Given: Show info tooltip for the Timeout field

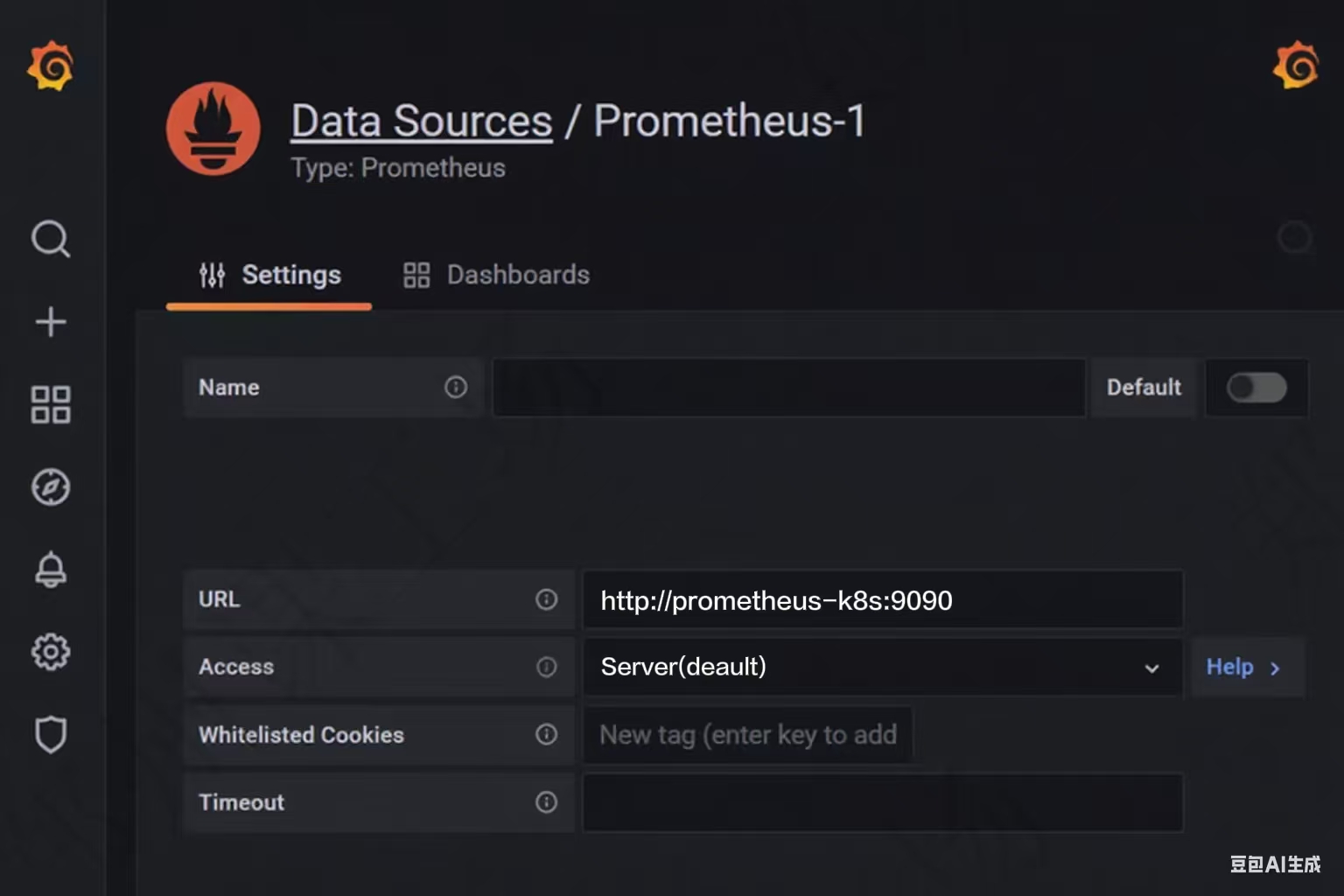Looking at the screenshot, I should pos(546,801).
